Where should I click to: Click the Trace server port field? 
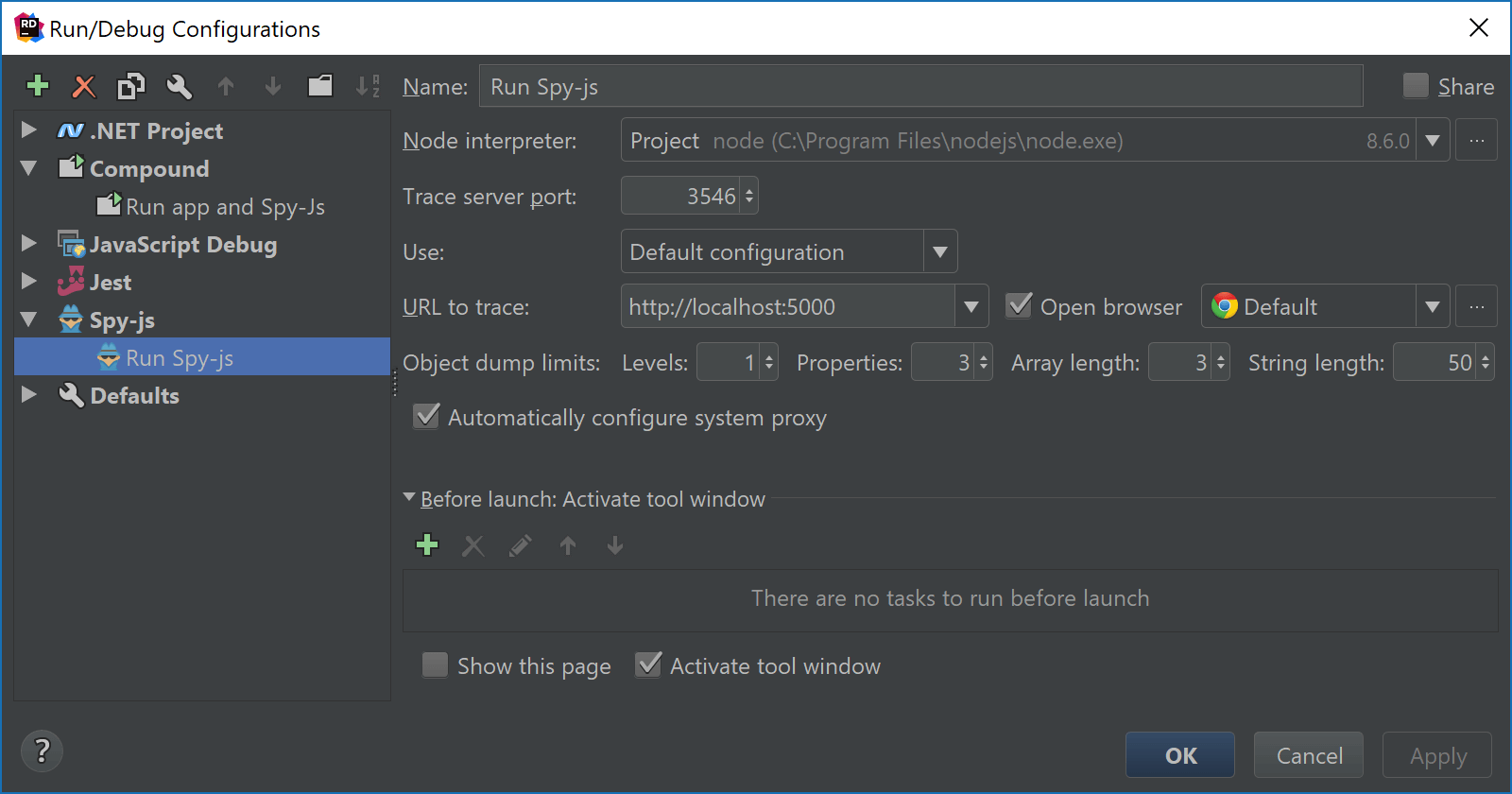pyautogui.click(x=679, y=196)
